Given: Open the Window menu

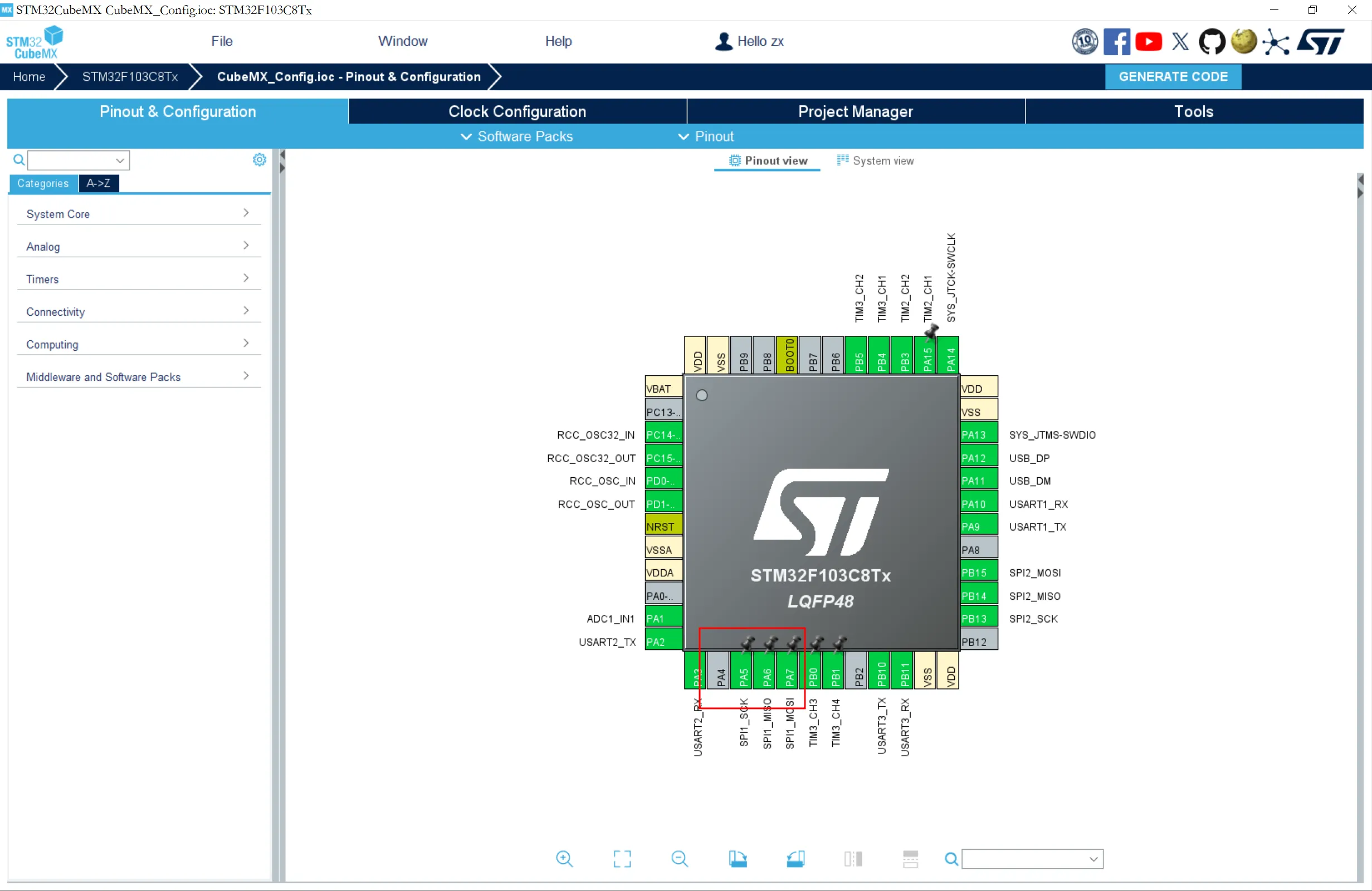Looking at the screenshot, I should [402, 42].
